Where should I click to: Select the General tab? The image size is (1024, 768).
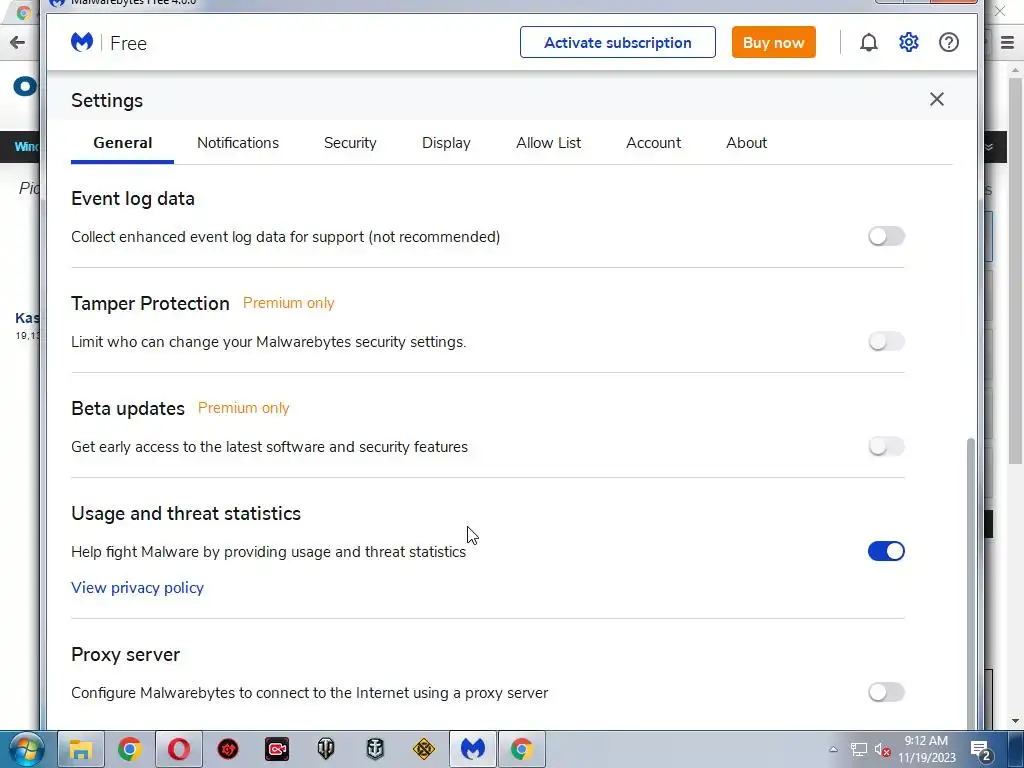coord(123,143)
